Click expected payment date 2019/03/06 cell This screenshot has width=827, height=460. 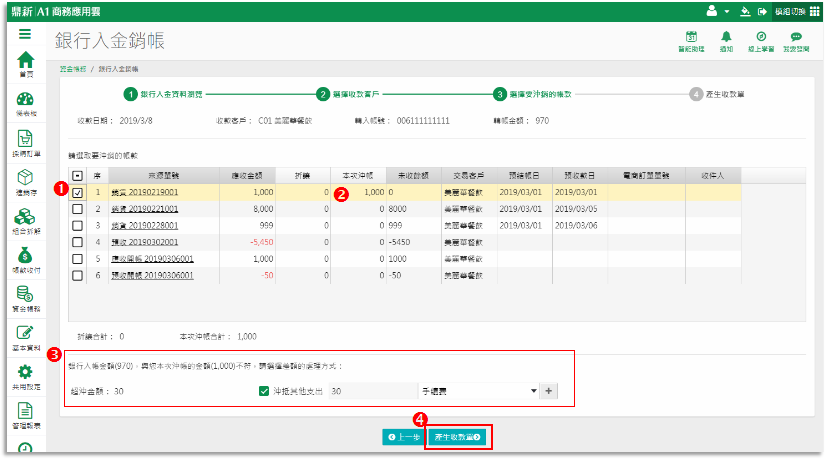point(580,225)
